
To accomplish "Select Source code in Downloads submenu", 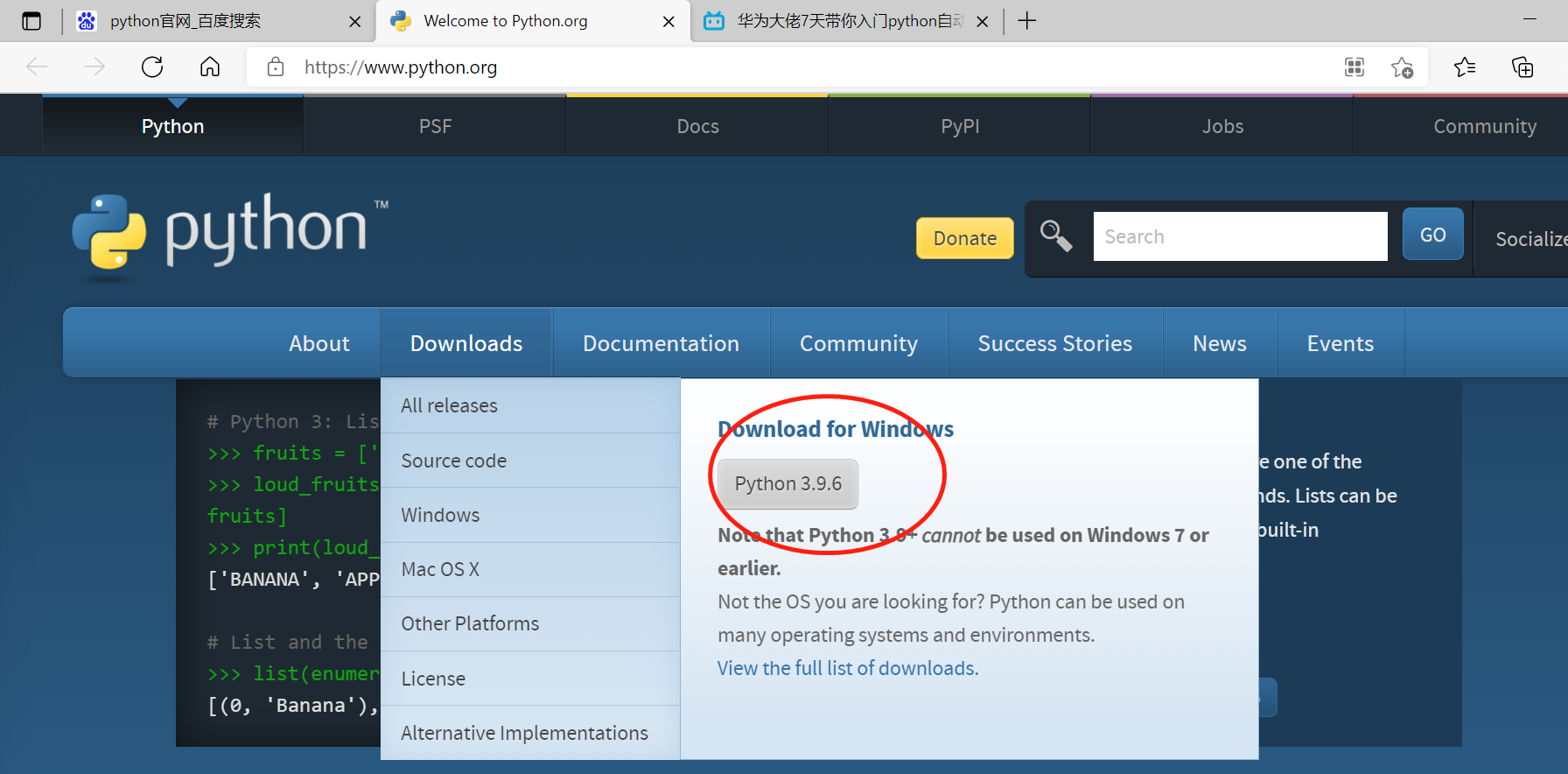I will 530,461.
